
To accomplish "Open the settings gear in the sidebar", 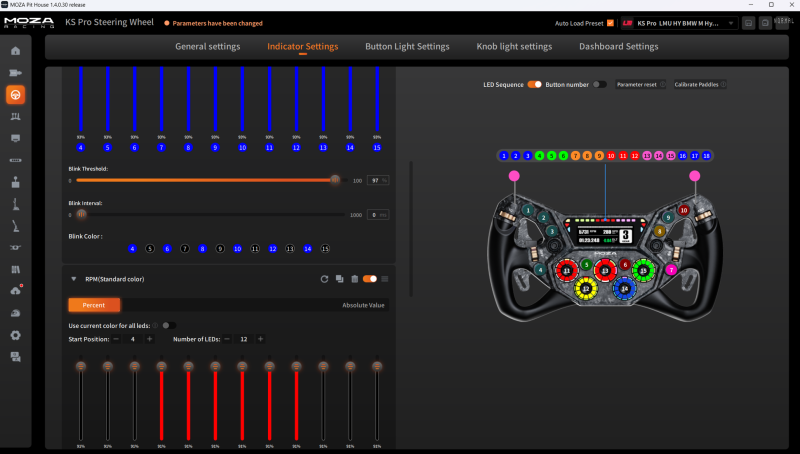I will (15, 335).
